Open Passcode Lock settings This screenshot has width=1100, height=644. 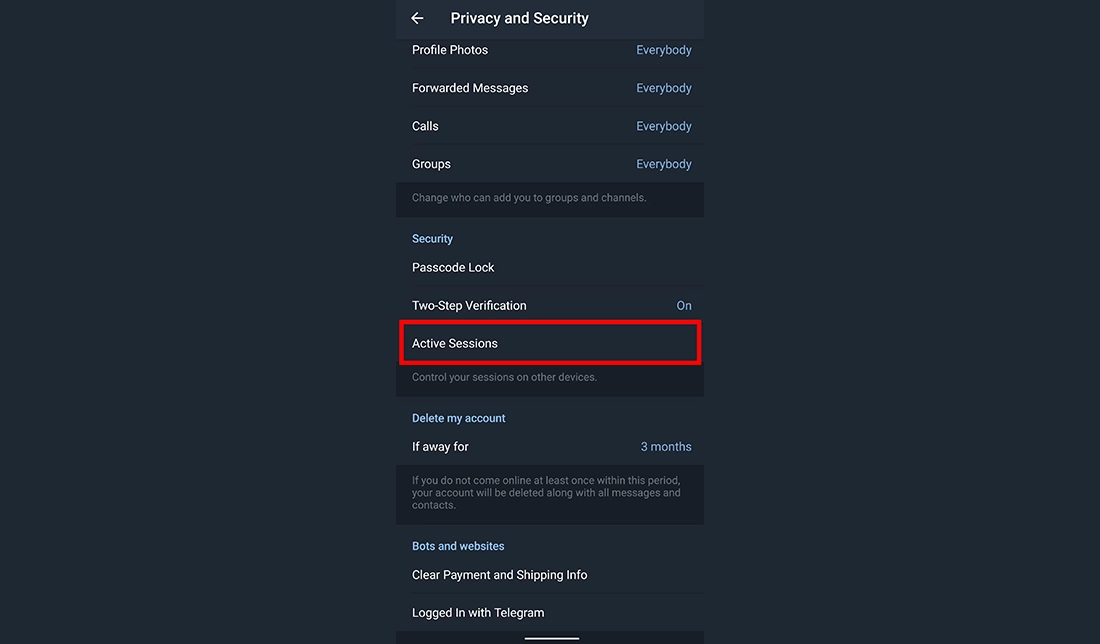click(x=453, y=268)
